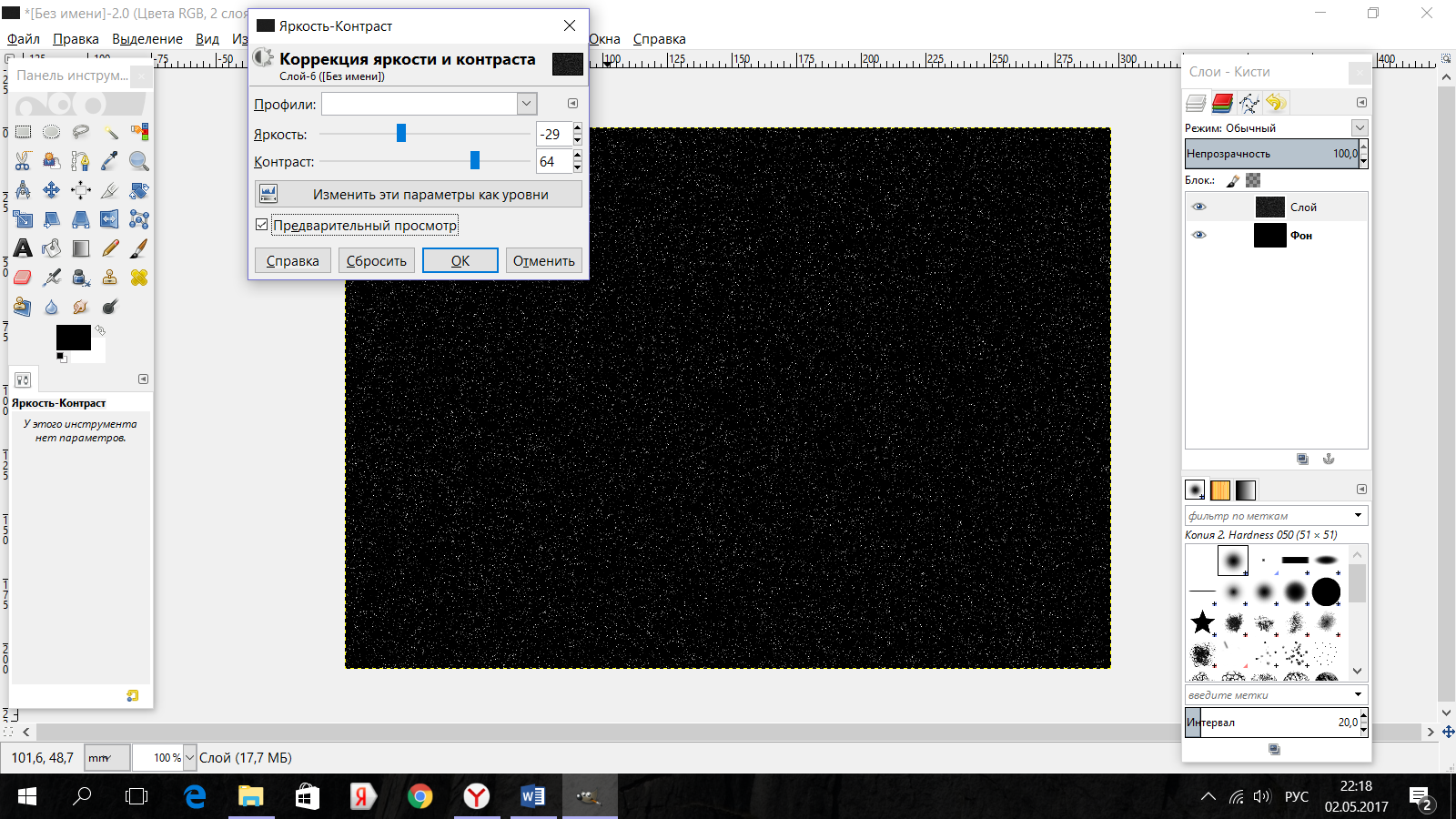Viewport: 1456px width, 819px height.
Task: Select the Alignment tool
Action: click(81, 190)
